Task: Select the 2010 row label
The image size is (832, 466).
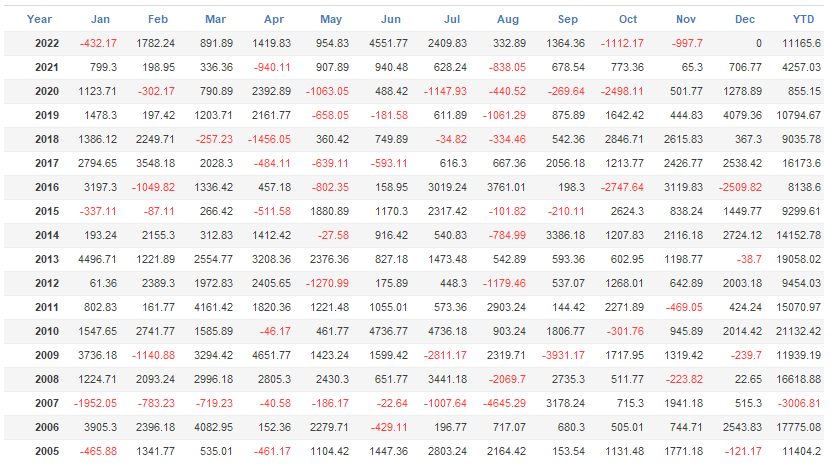Action: 46,331
